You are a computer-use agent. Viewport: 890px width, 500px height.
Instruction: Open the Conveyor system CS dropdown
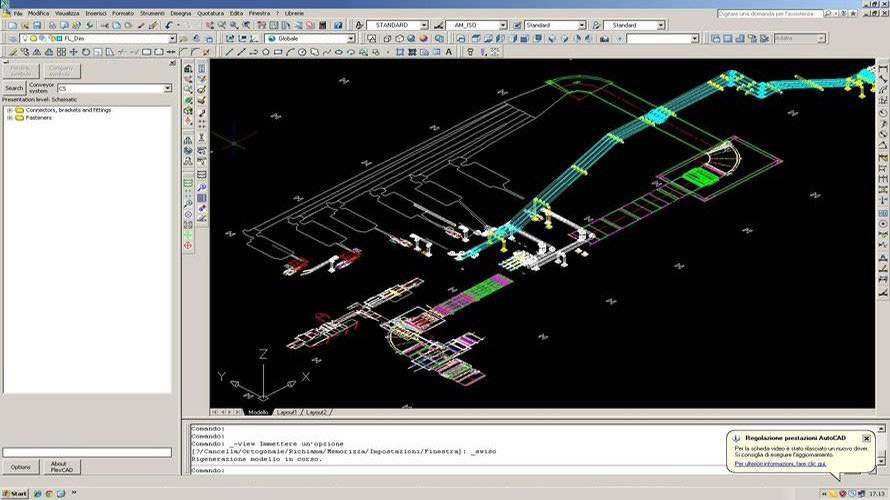coord(167,89)
